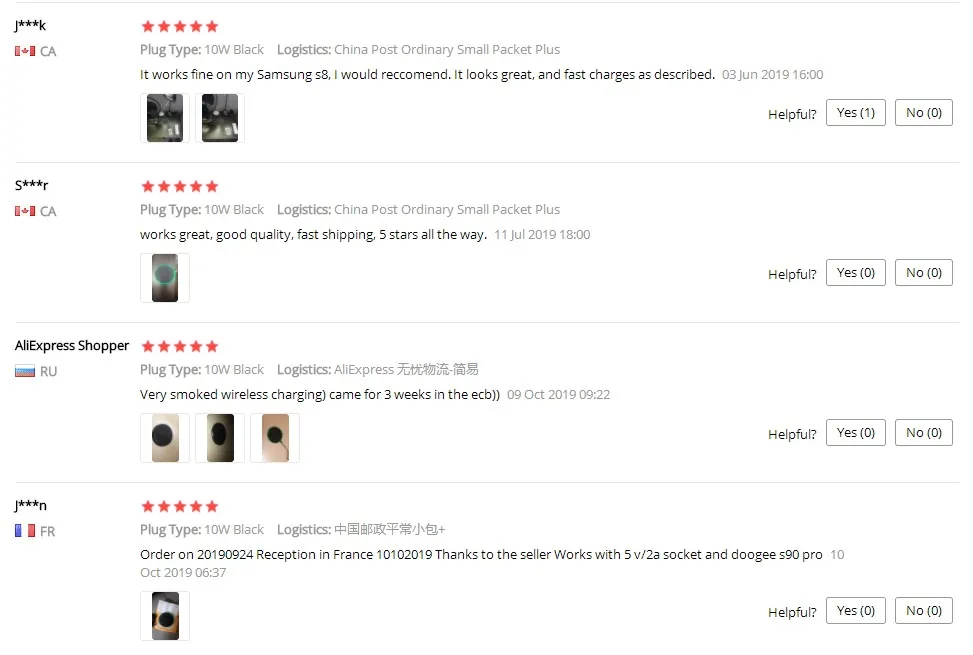The width and height of the screenshot is (973, 655).
Task: Vote No on S***r's review
Action: [x=923, y=273]
